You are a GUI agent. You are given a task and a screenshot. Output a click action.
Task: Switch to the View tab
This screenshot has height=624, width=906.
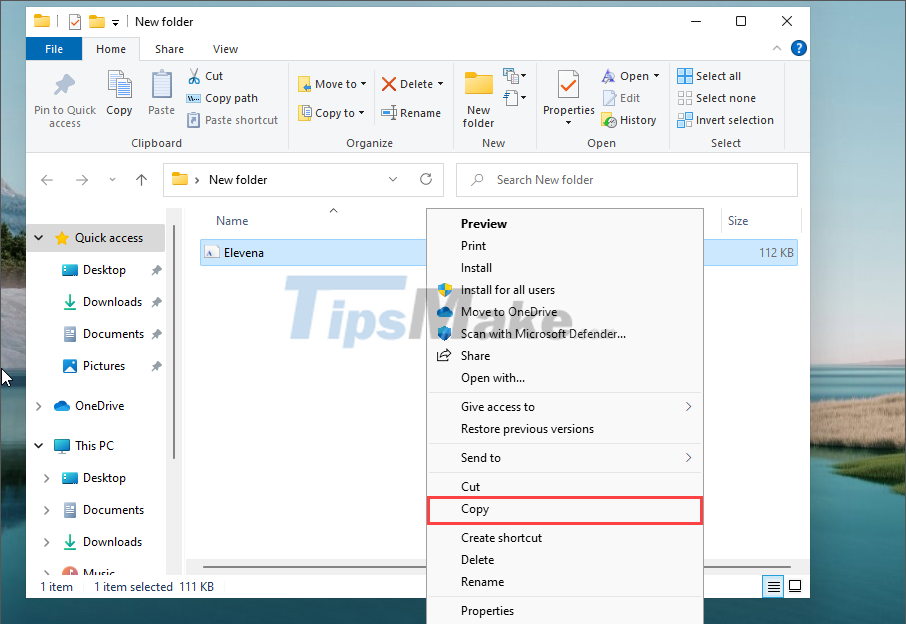click(x=225, y=48)
